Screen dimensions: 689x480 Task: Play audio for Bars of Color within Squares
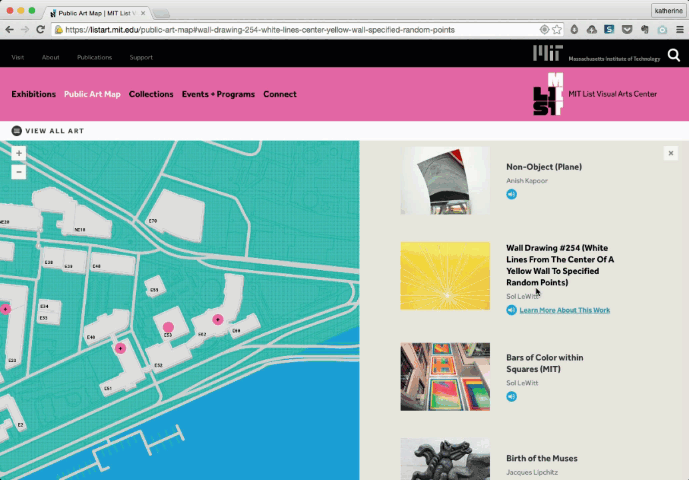pyautogui.click(x=511, y=396)
